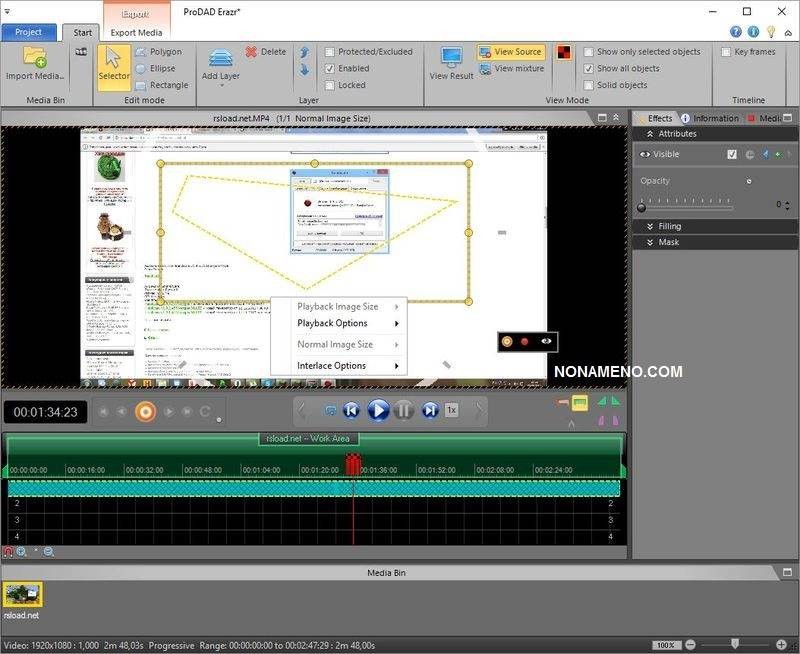Delete the selected layer

265,51
